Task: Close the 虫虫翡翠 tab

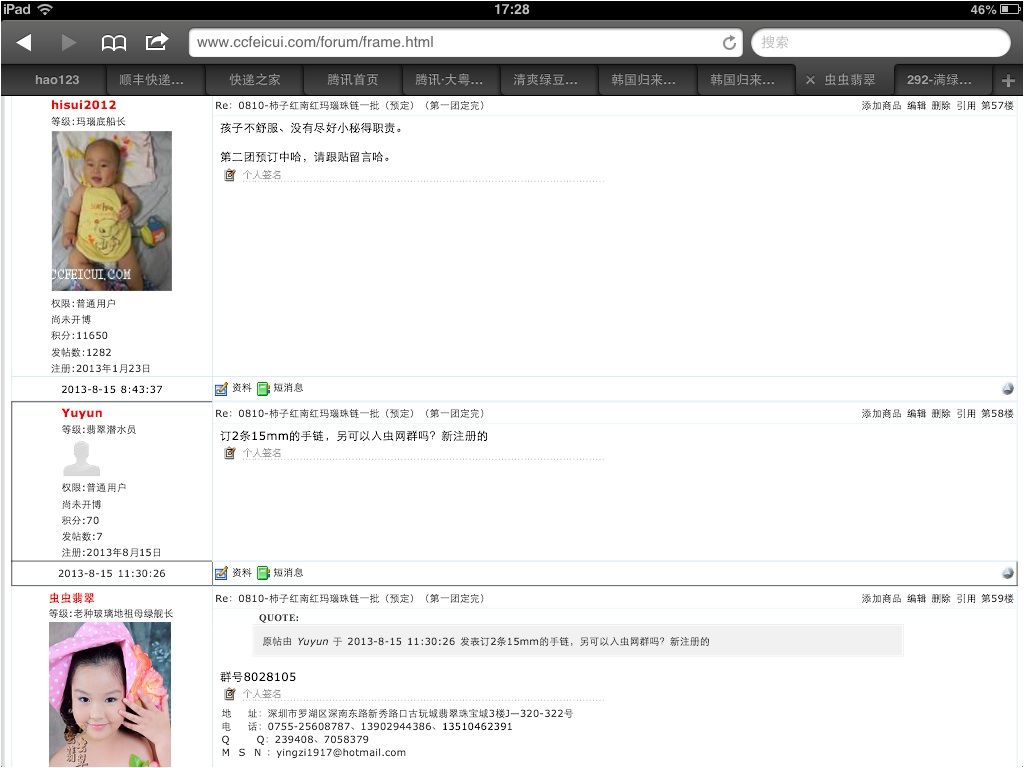Action: [810, 80]
